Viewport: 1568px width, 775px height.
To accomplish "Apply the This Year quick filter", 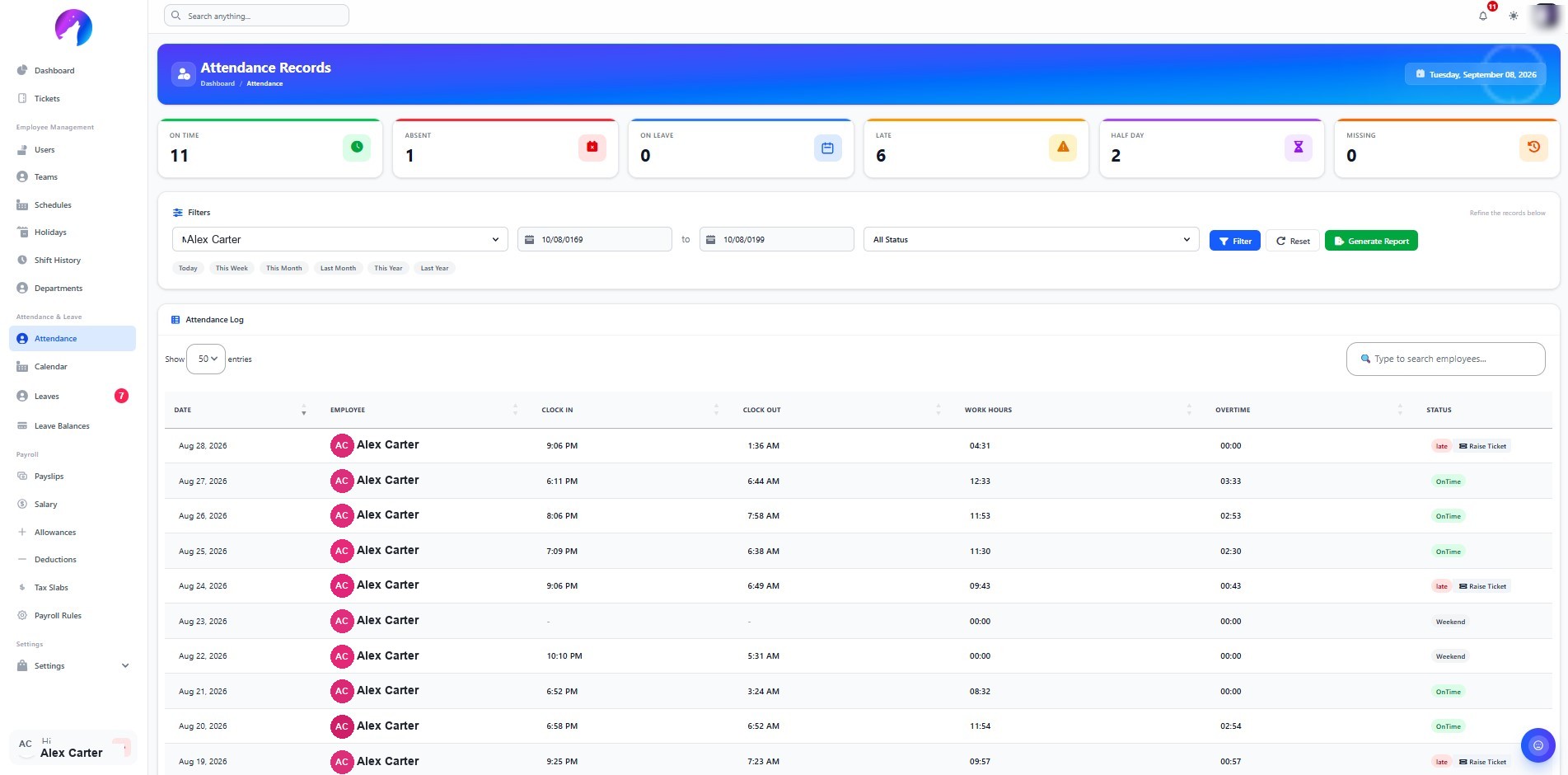I will (388, 268).
